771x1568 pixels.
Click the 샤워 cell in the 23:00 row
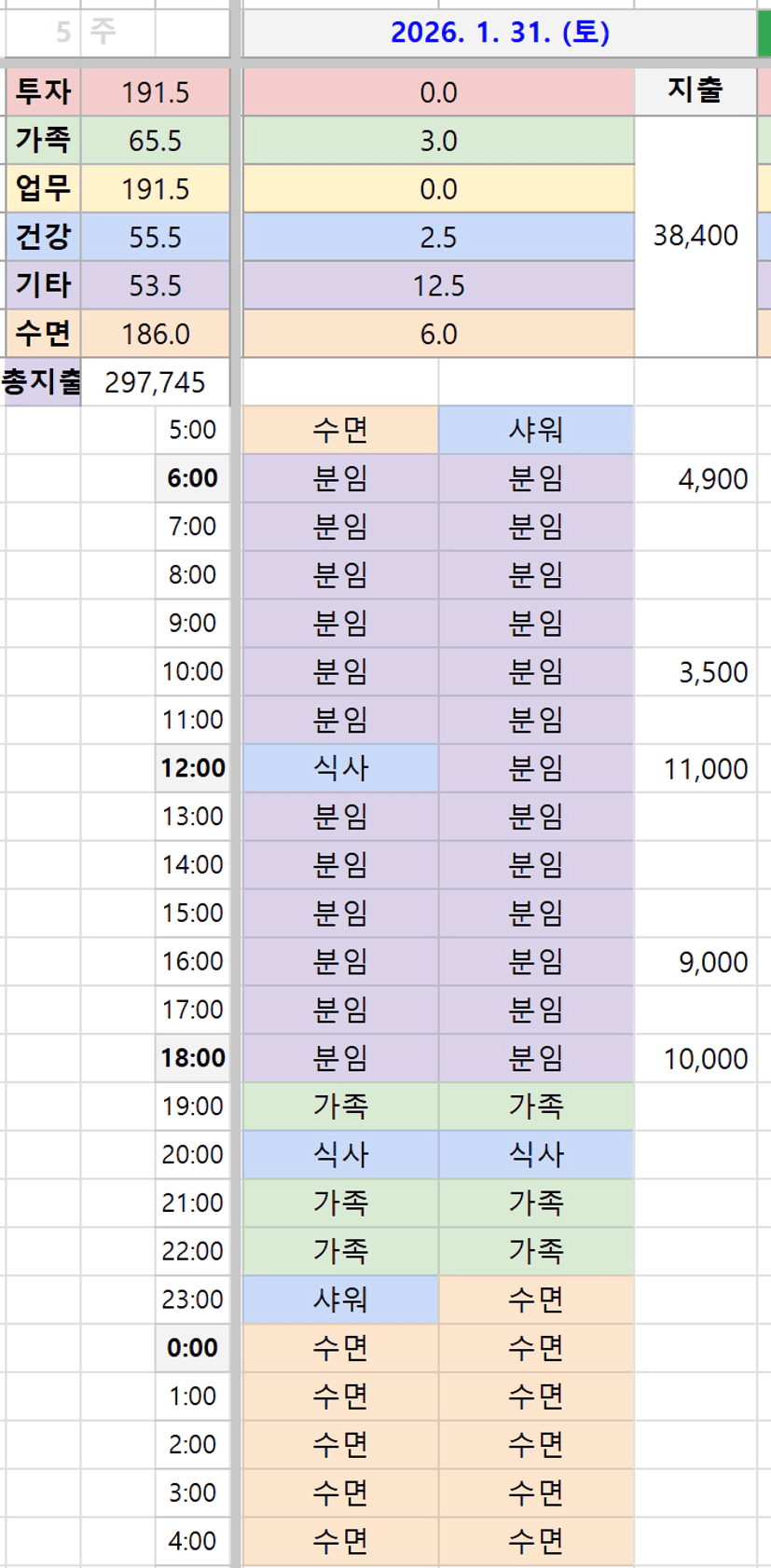(x=340, y=1300)
